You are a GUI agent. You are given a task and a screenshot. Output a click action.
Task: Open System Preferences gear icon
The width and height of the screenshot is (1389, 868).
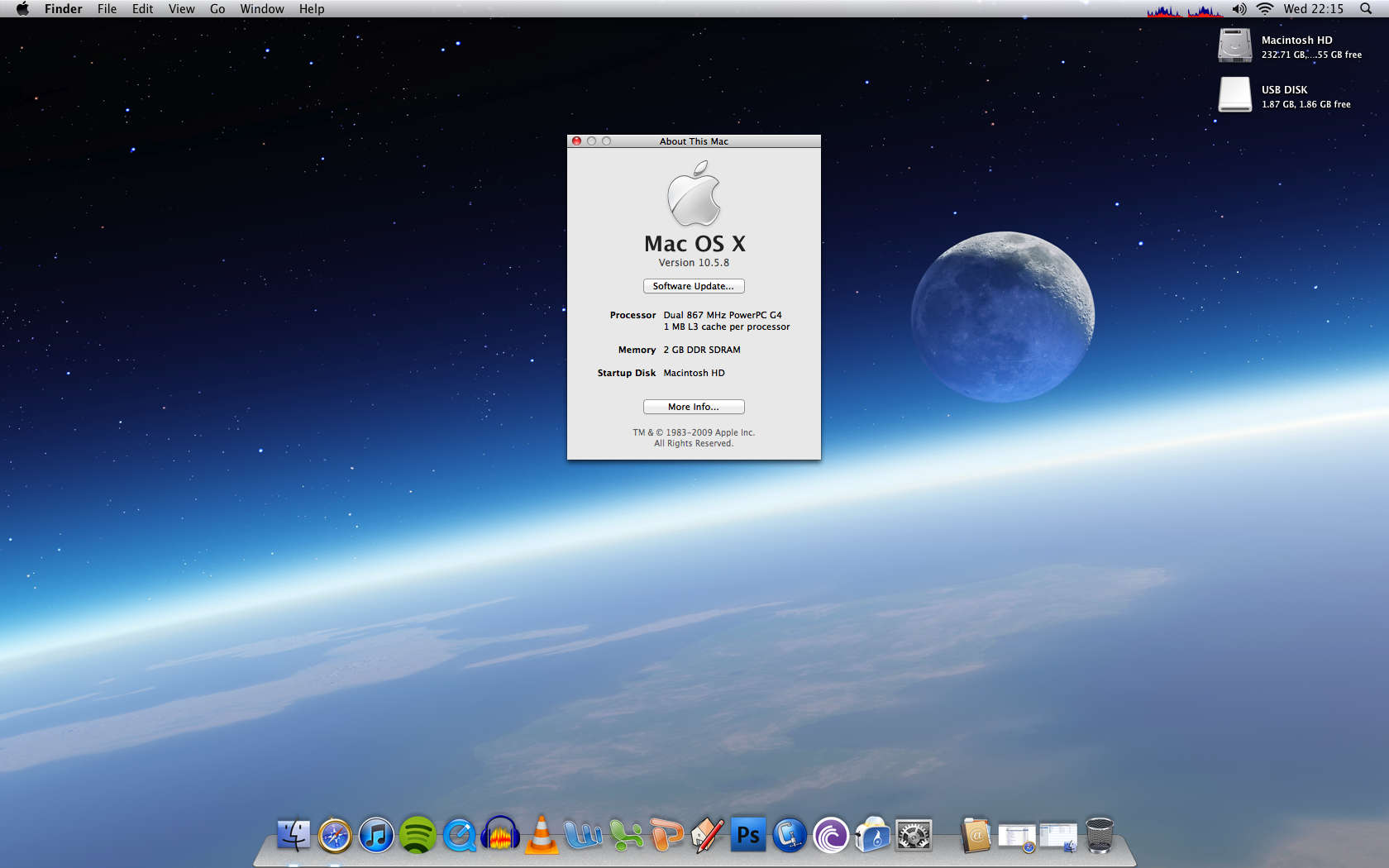[x=914, y=836]
